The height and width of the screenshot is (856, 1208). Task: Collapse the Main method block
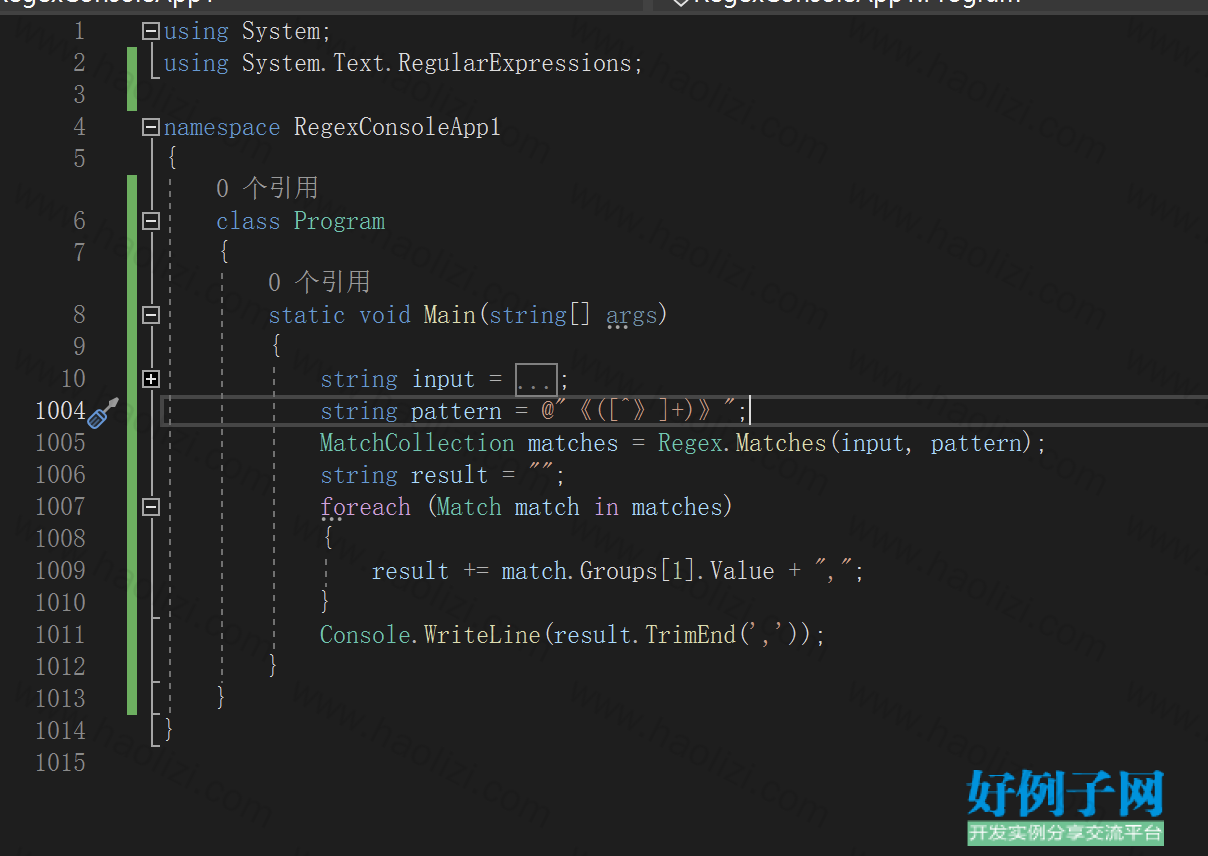tap(151, 315)
